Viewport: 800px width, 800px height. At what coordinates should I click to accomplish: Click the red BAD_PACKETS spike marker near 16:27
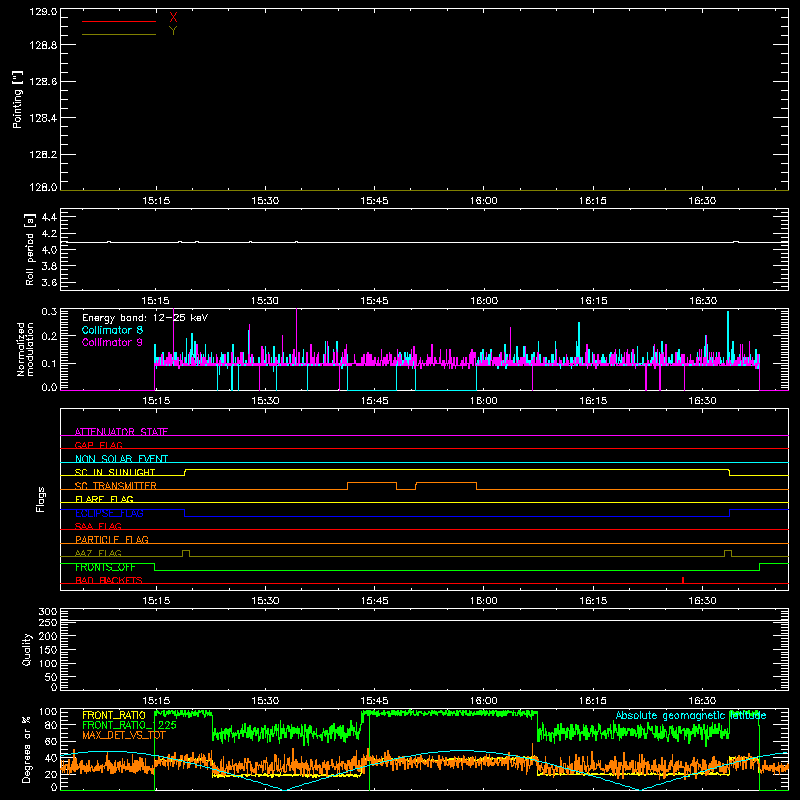(683, 580)
